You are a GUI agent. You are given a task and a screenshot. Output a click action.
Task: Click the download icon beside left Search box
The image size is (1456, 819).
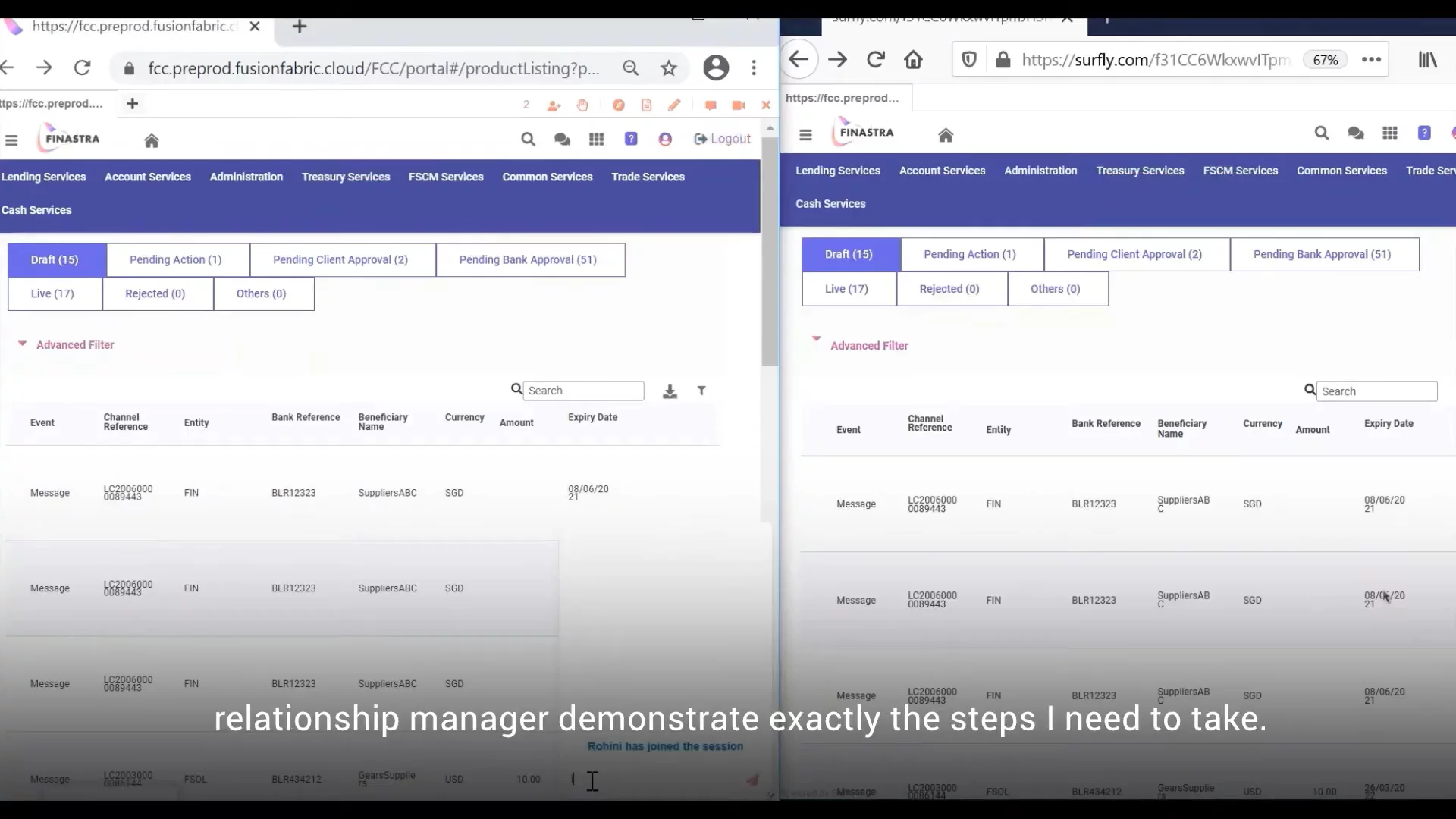coord(670,391)
